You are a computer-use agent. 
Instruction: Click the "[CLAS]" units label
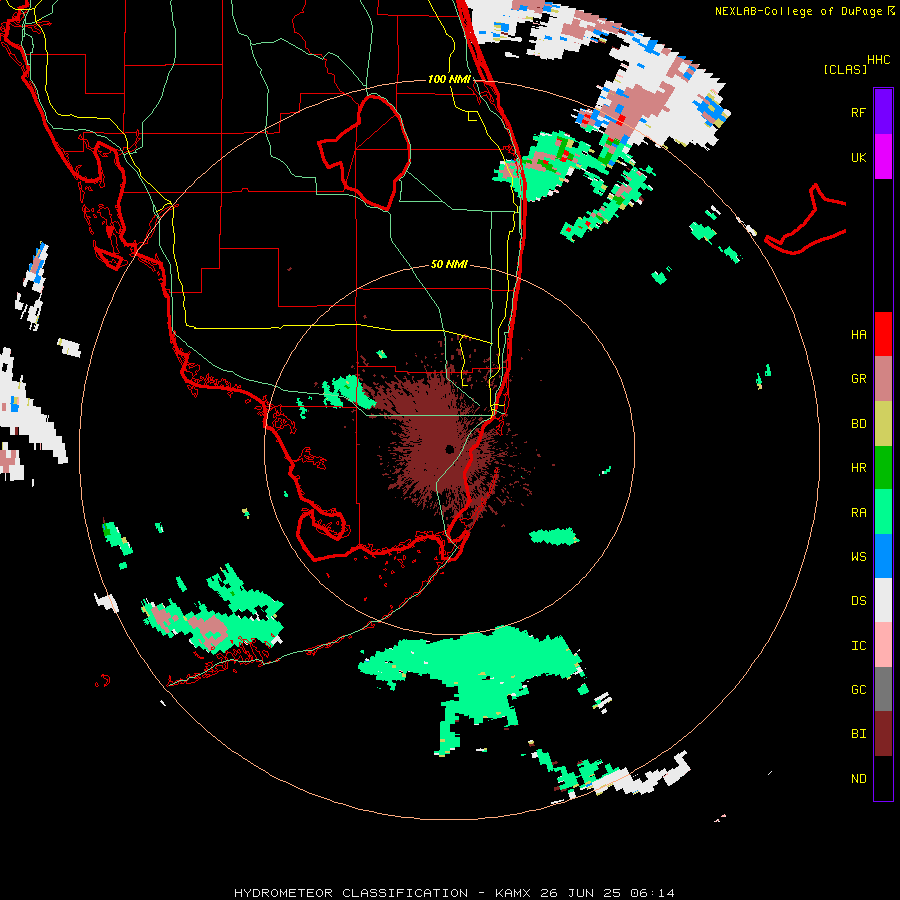point(845,69)
